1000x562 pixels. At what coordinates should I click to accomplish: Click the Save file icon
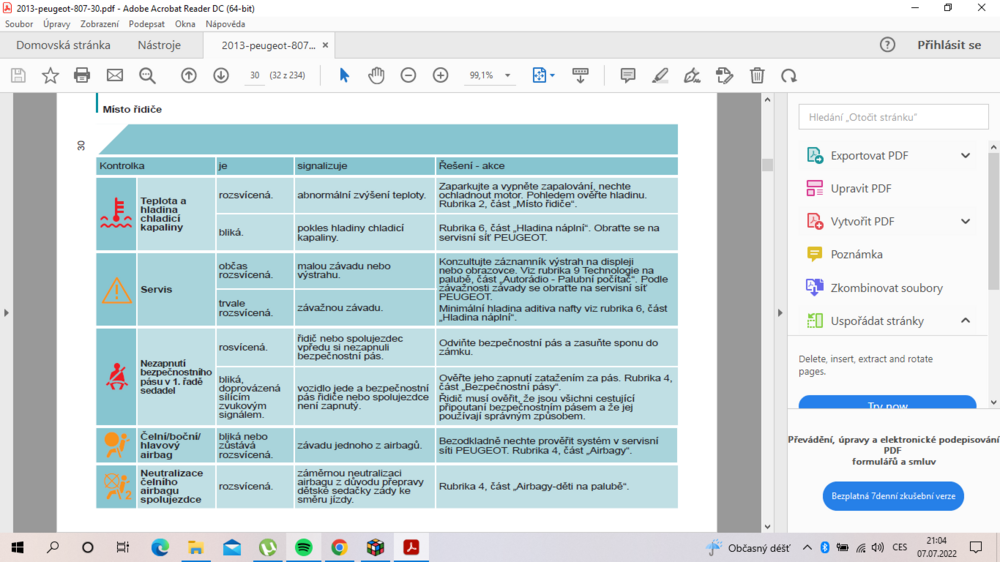pyautogui.click(x=18, y=75)
